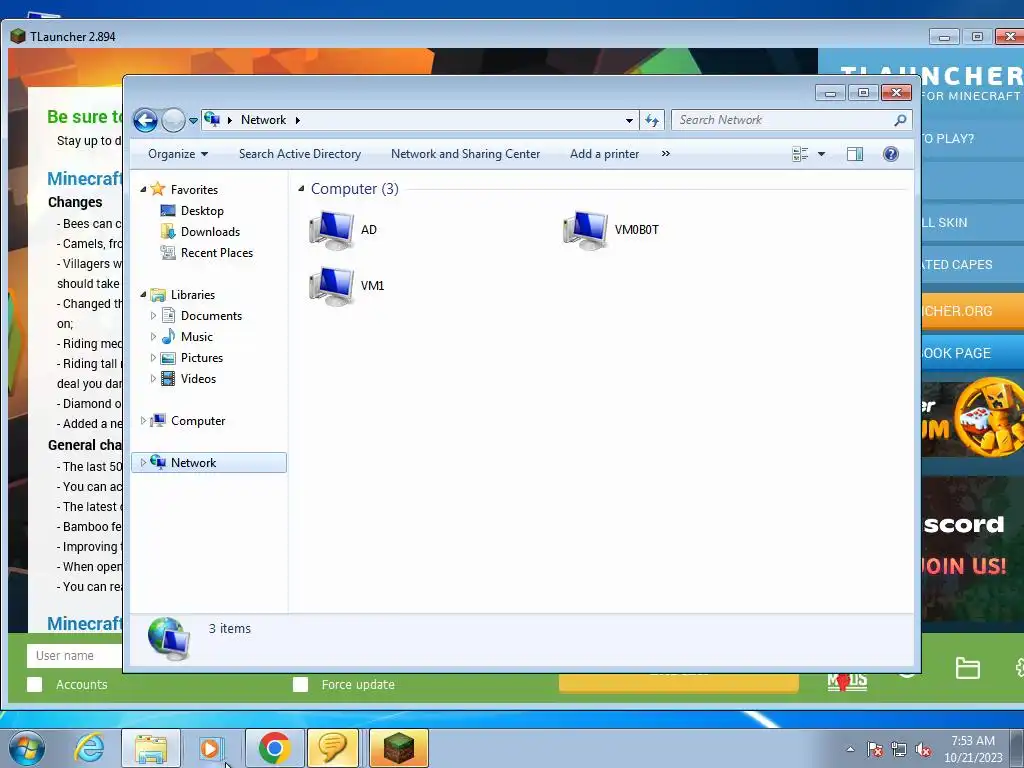Click the network globe icon in details pane

coord(168,639)
